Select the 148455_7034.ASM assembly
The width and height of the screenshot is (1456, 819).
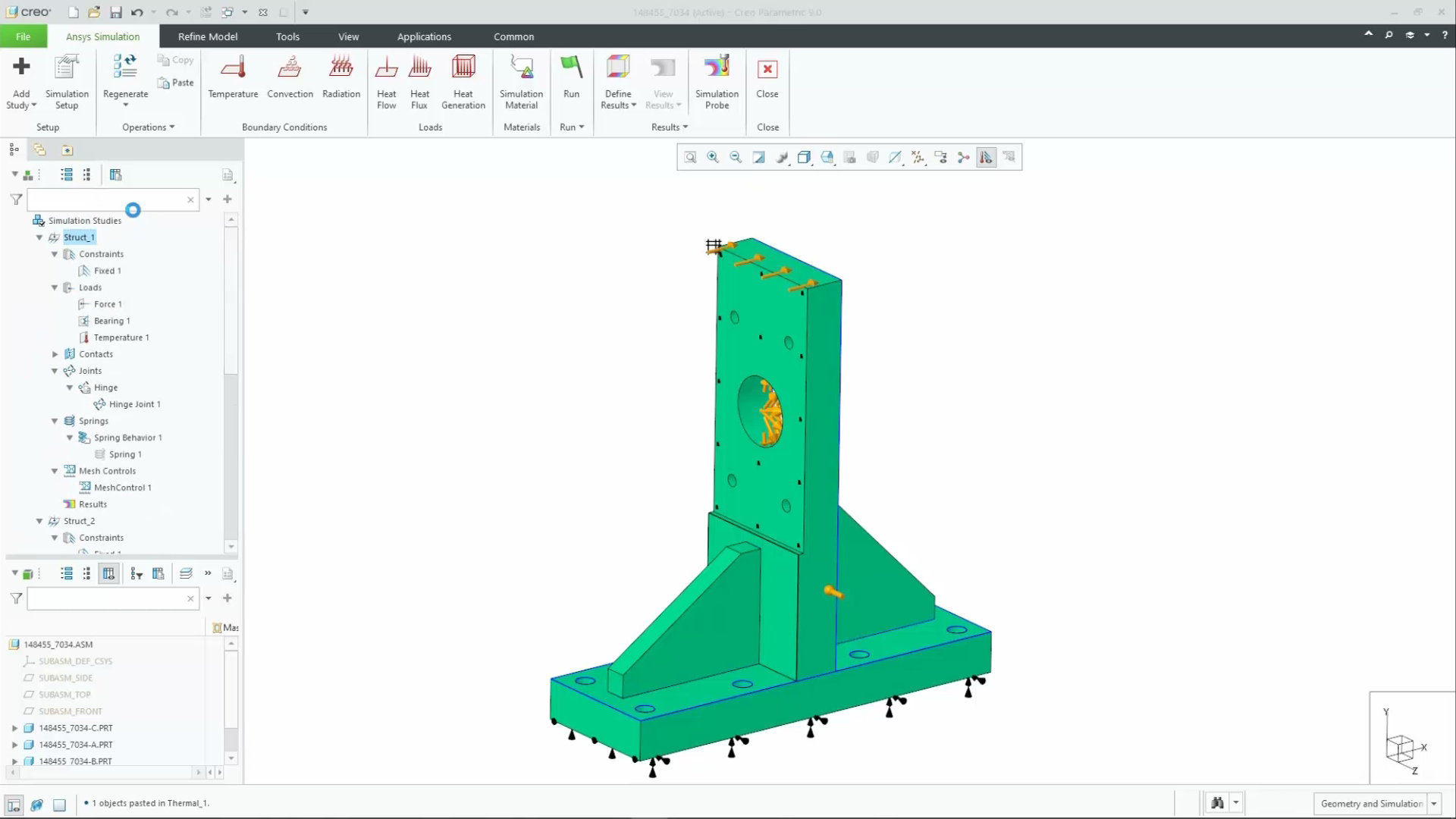(58, 645)
